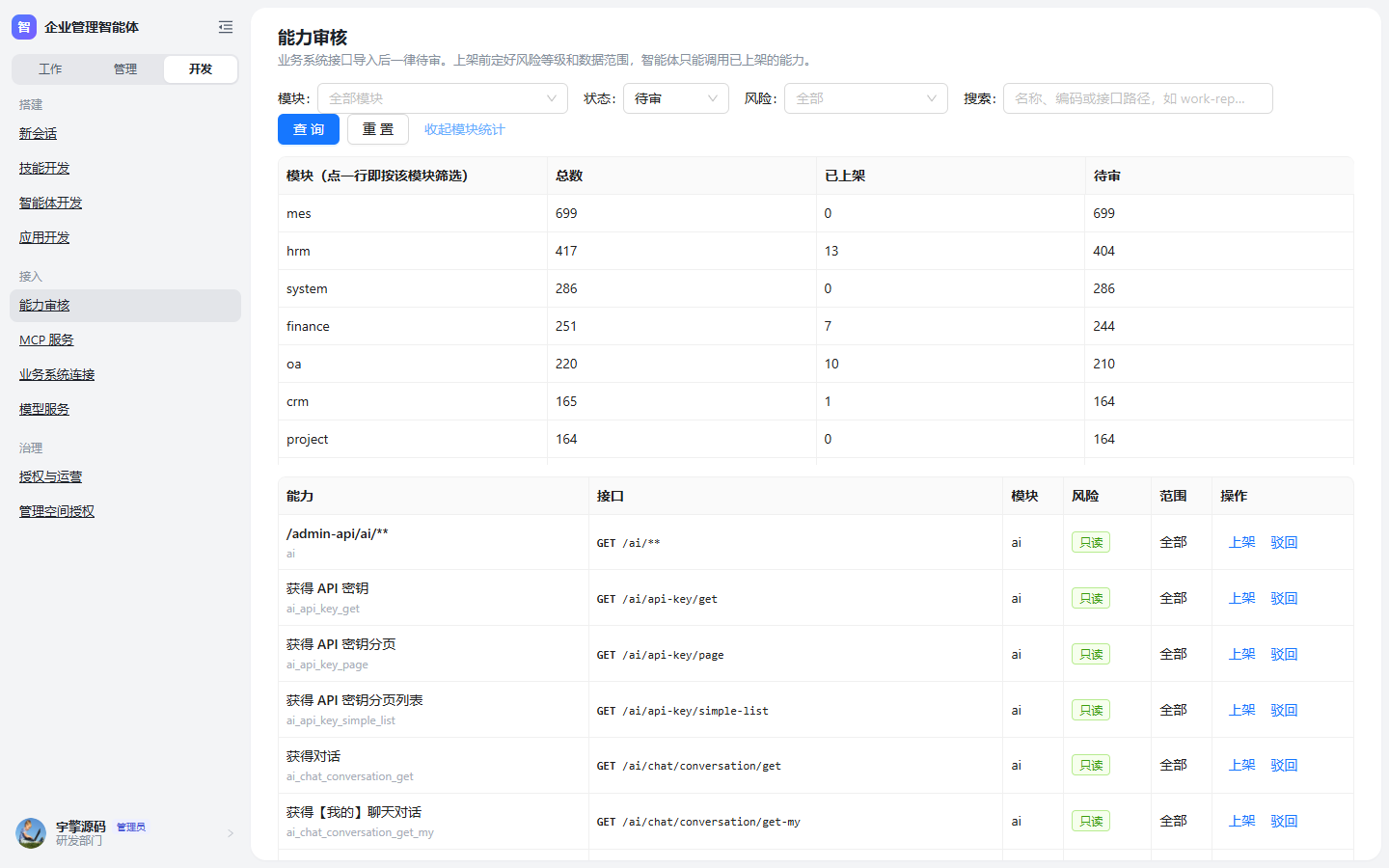Click 驳回 for 获得对话 row
This screenshot has width=1389, height=868.
(x=1284, y=766)
